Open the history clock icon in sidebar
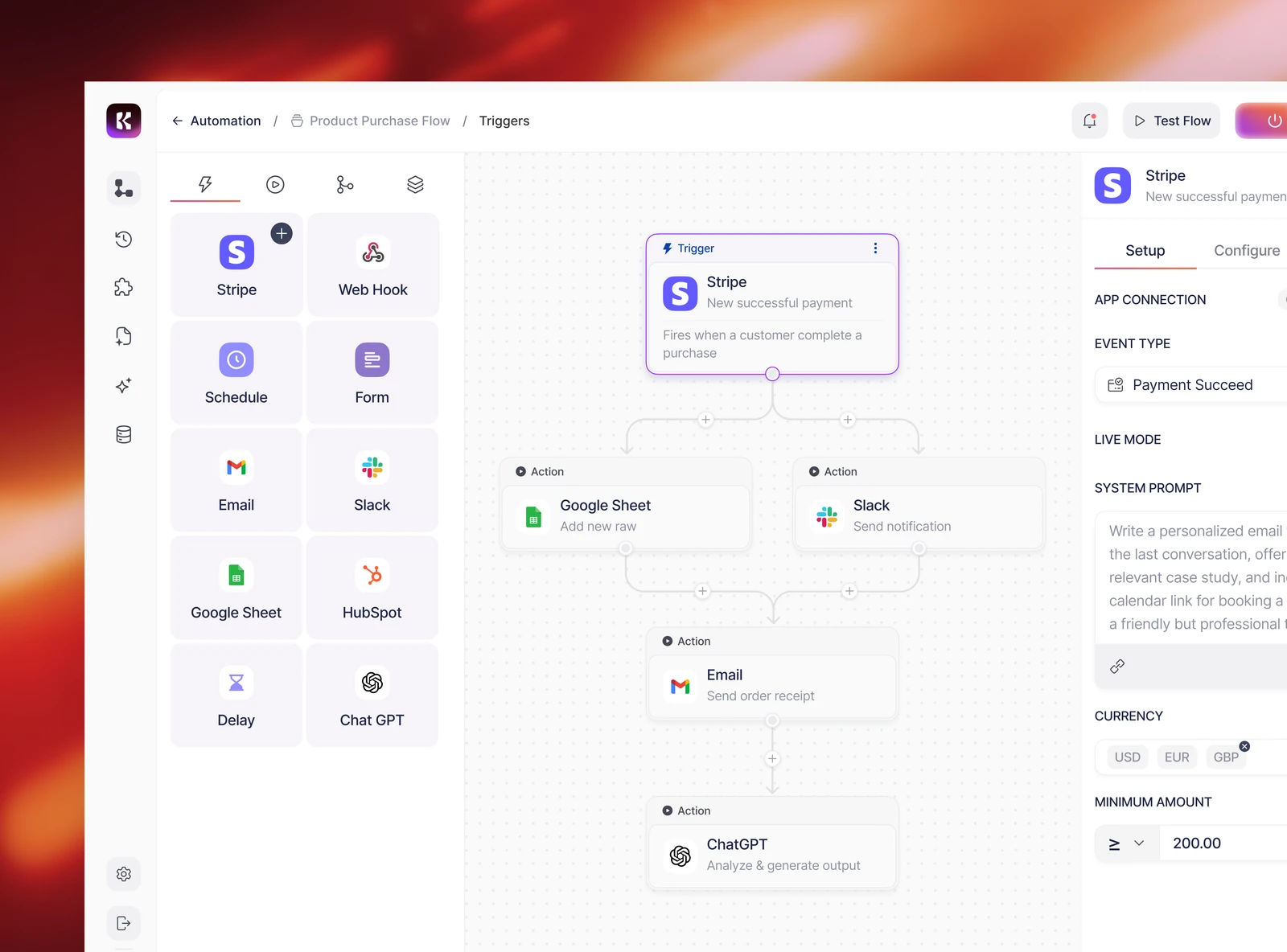Image resolution: width=1287 pixels, height=952 pixels. (123, 239)
